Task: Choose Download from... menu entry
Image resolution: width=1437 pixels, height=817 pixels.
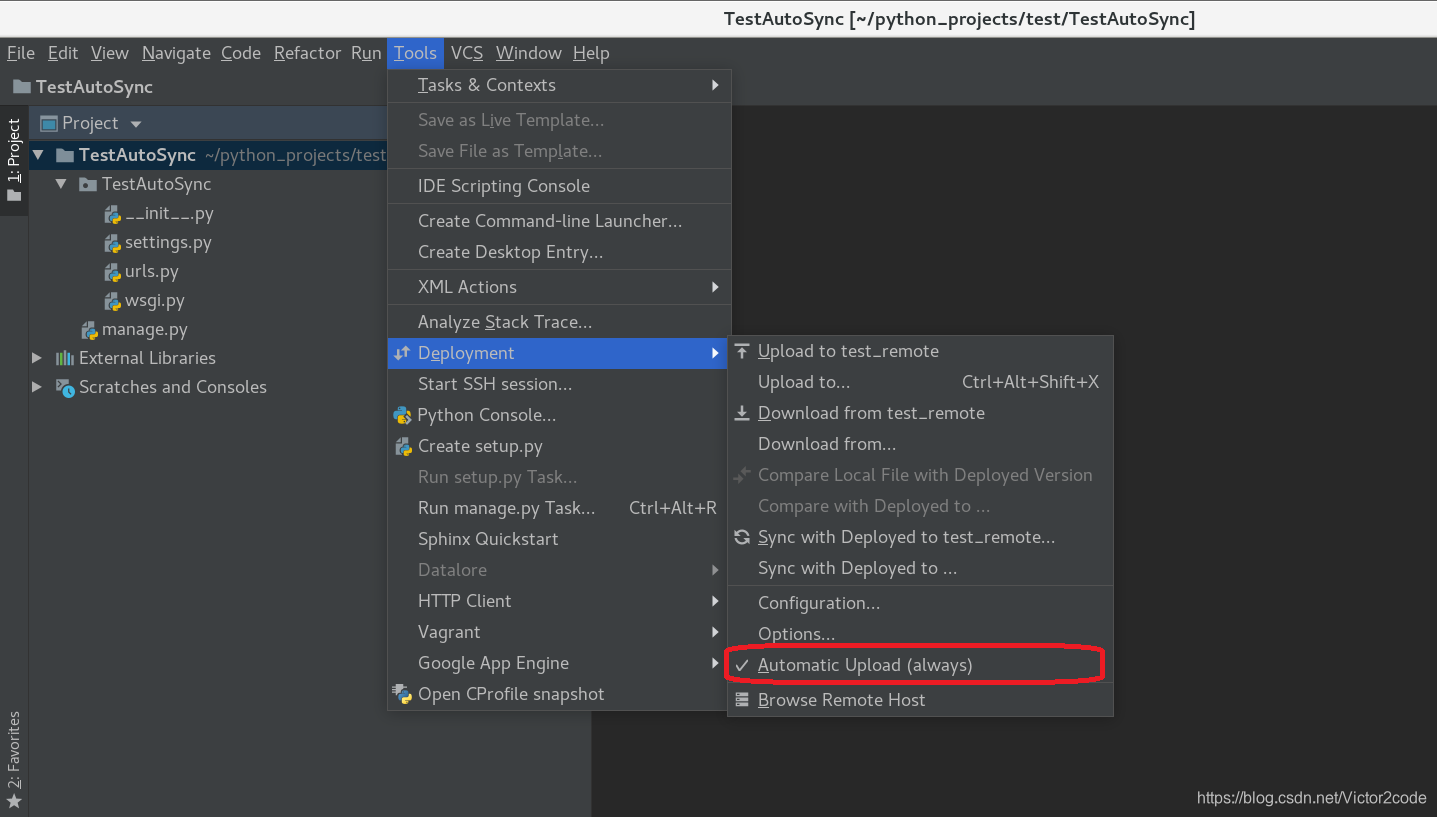Action: (x=920, y=444)
